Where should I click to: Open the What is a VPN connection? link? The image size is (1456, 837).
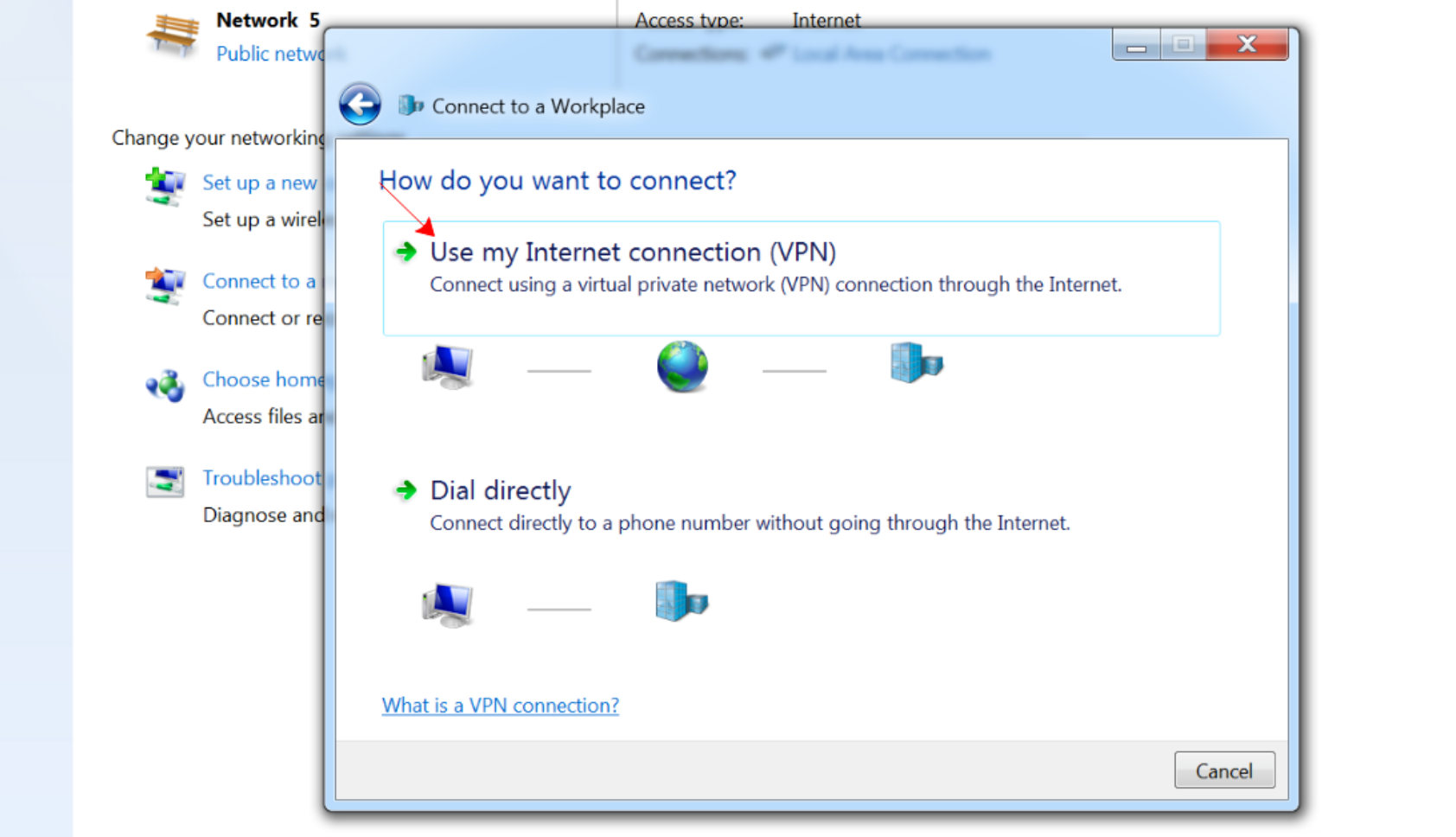click(x=501, y=706)
